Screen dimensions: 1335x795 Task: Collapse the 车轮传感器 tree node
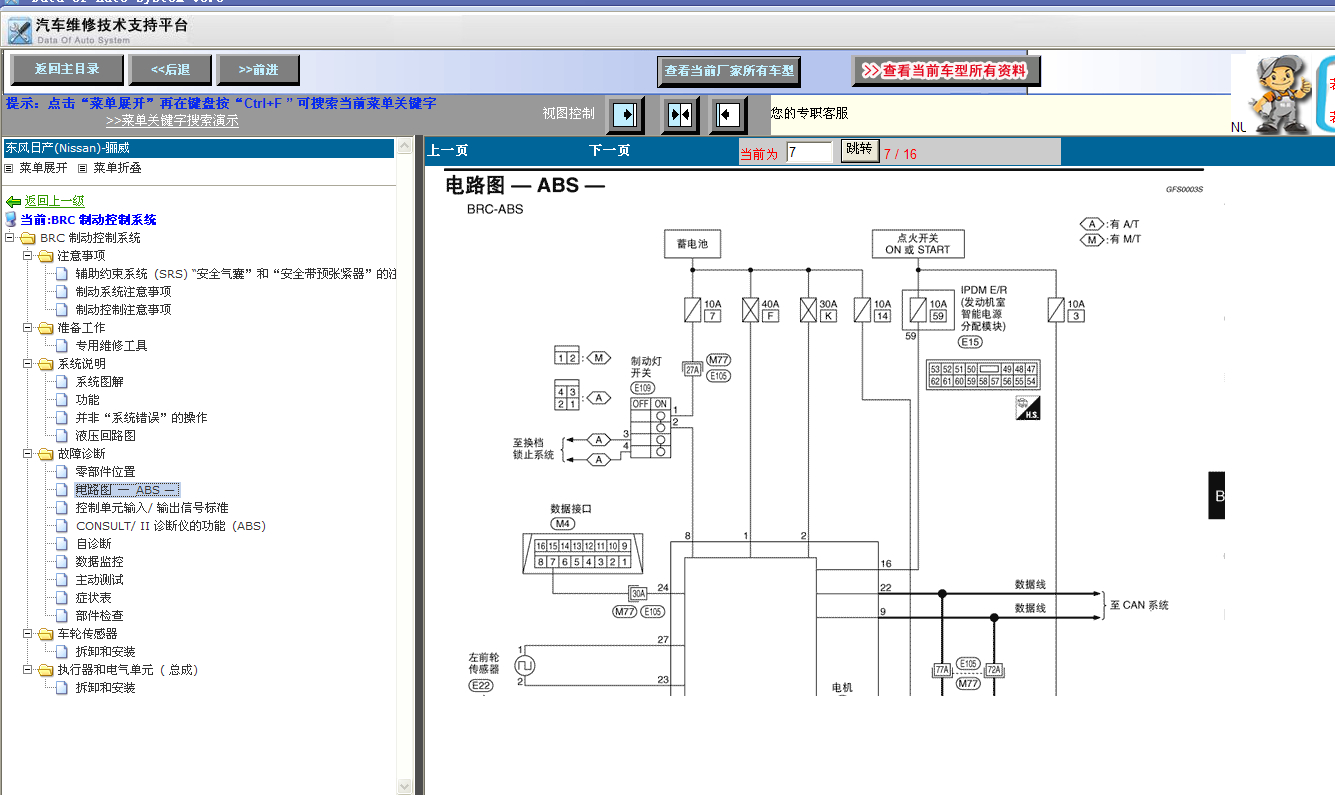click(x=28, y=634)
